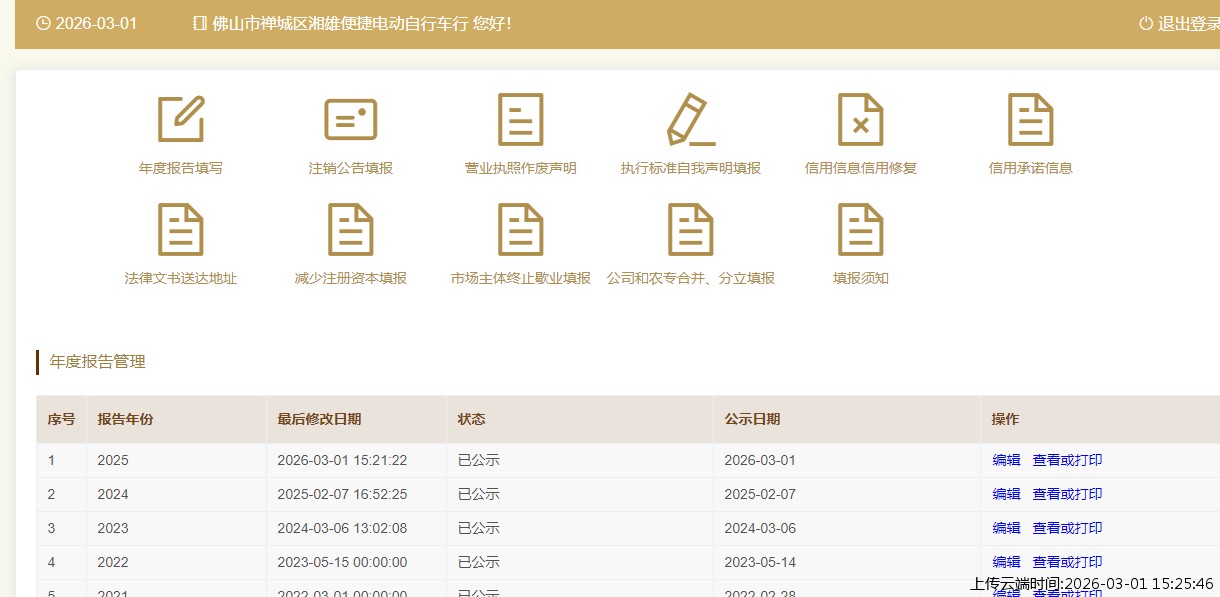Open the 法律文书送达地址 icon
The width and height of the screenshot is (1220, 597).
tap(181, 230)
